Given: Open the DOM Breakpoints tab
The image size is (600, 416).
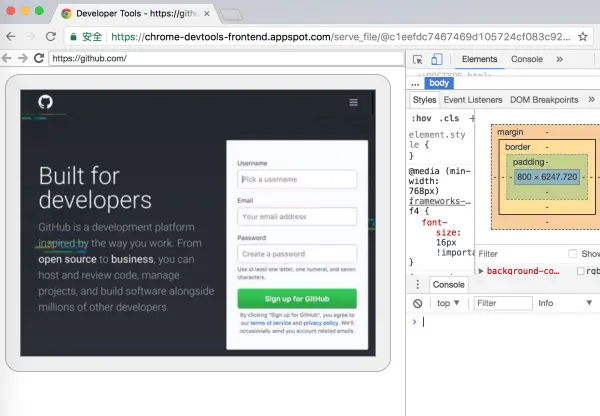Looking at the screenshot, I should pyautogui.click(x=544, y=100).
